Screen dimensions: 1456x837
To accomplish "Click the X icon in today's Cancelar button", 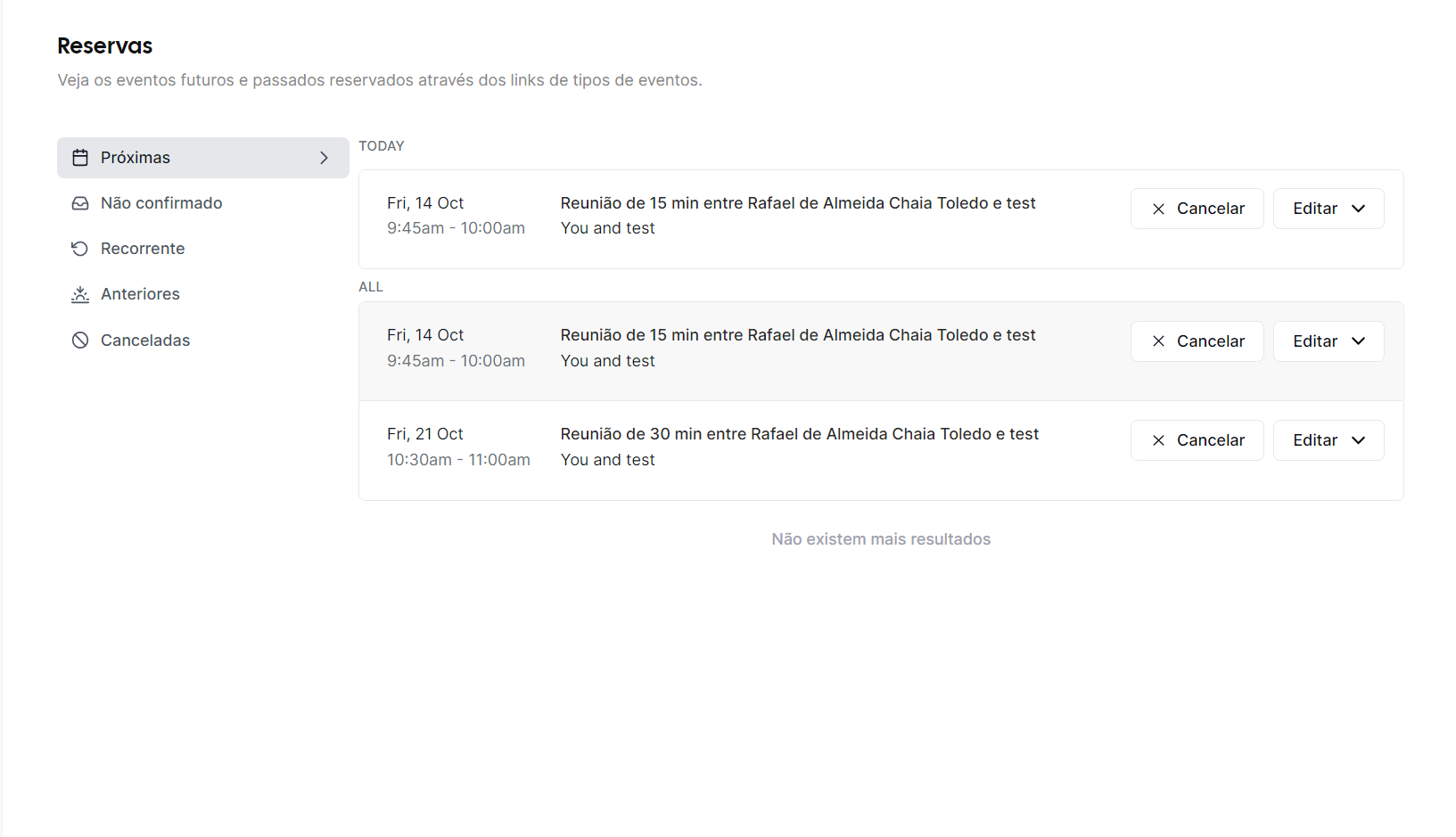I will (x=1158, y=208).
